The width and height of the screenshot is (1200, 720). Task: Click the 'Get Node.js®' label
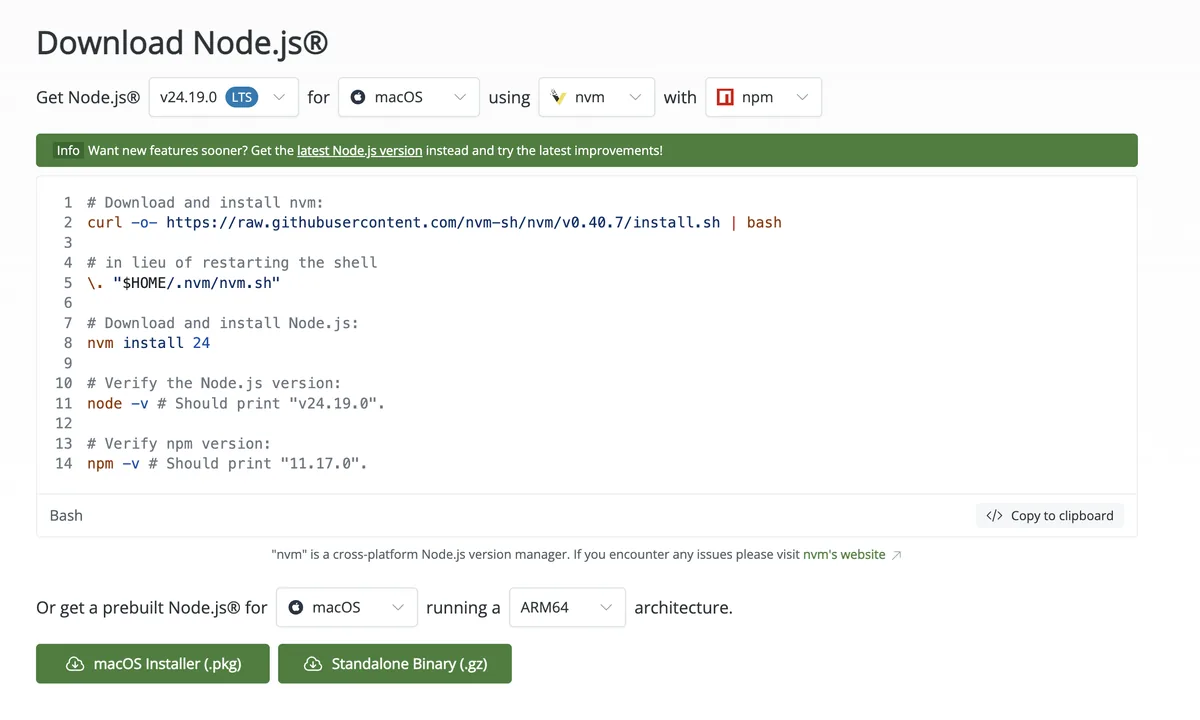click(x=88, y=97)
